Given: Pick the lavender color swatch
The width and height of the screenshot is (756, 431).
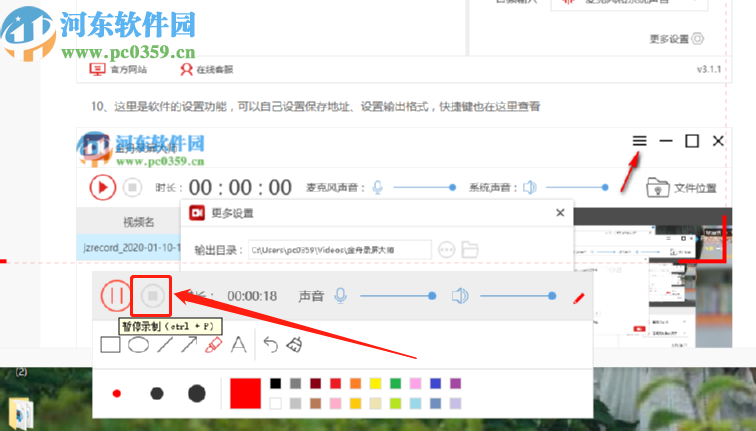Looking at the screenshot, I should tap(455, 403).
